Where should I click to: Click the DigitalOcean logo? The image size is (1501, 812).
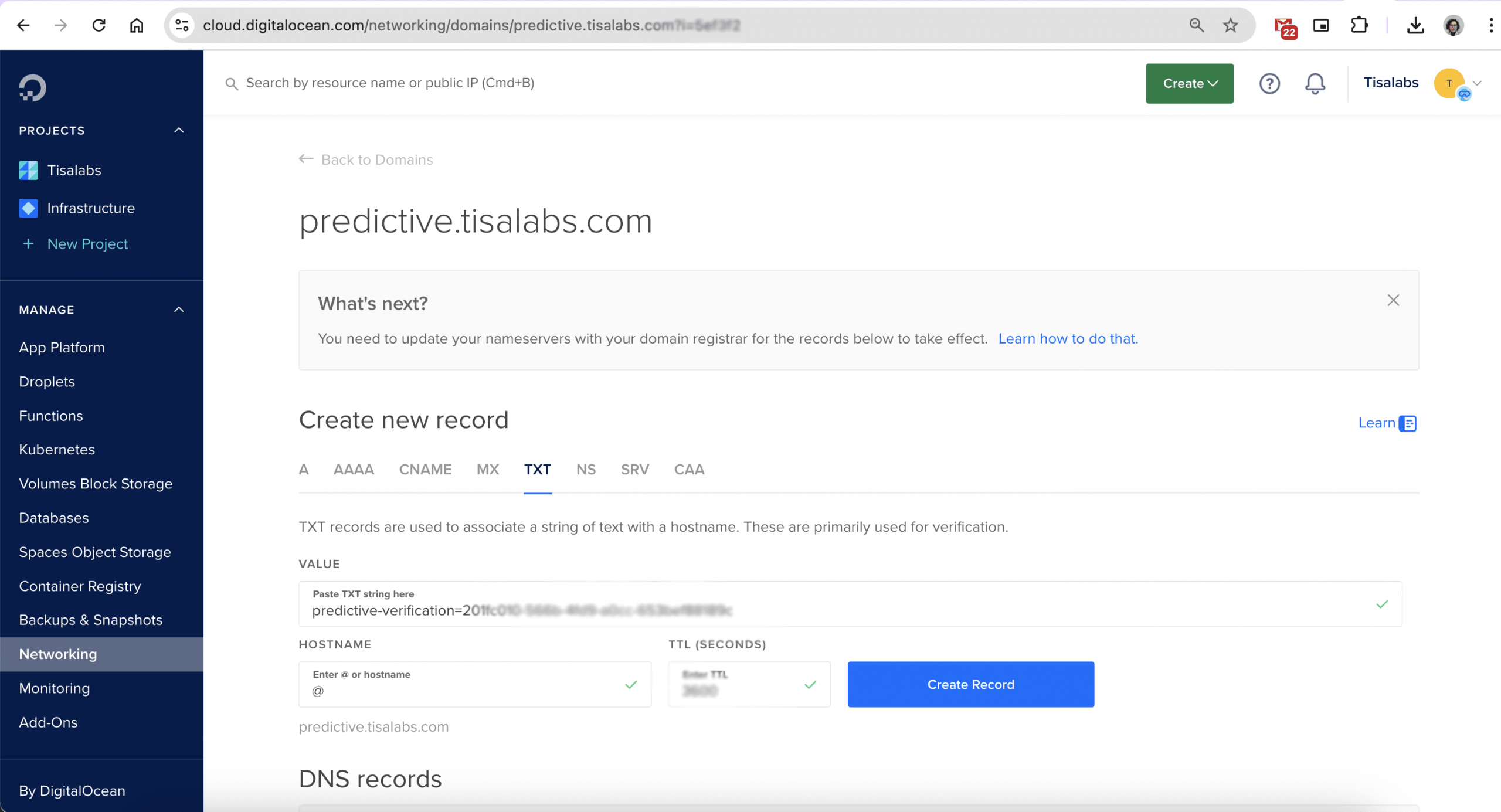coord(32,88)
